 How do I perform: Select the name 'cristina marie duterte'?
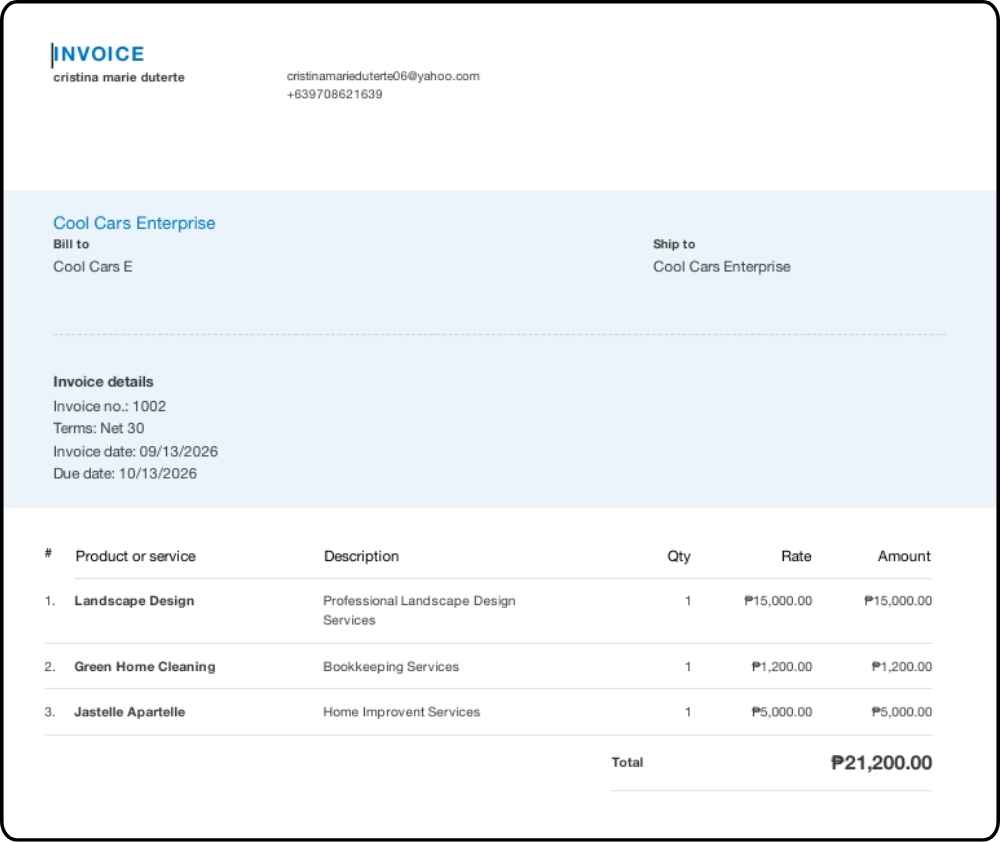[119, 77]
